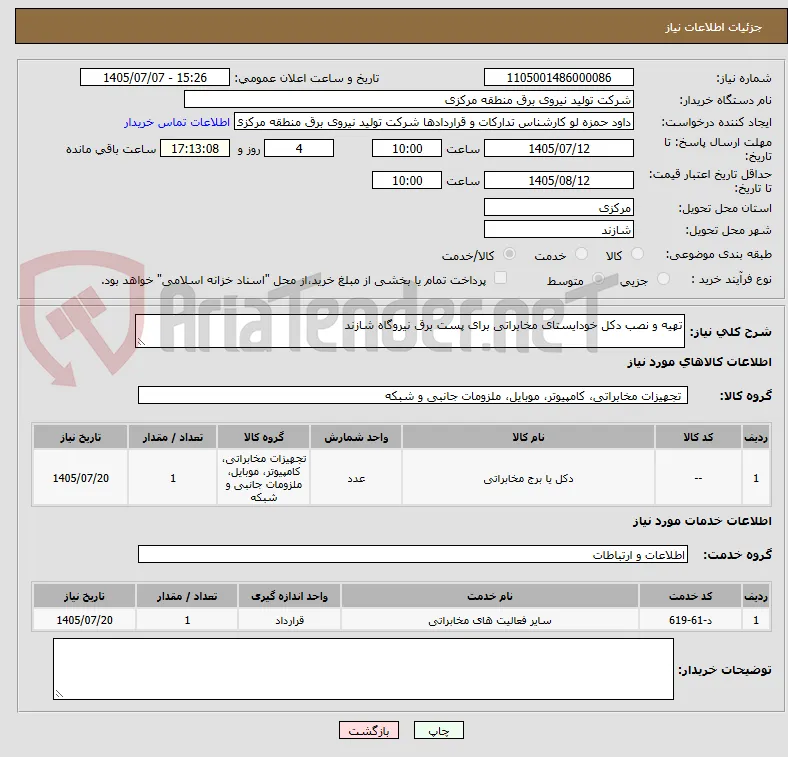
Task: Click the service cell سایر فعالیت های مخابراتی
Action: (490, 620)
